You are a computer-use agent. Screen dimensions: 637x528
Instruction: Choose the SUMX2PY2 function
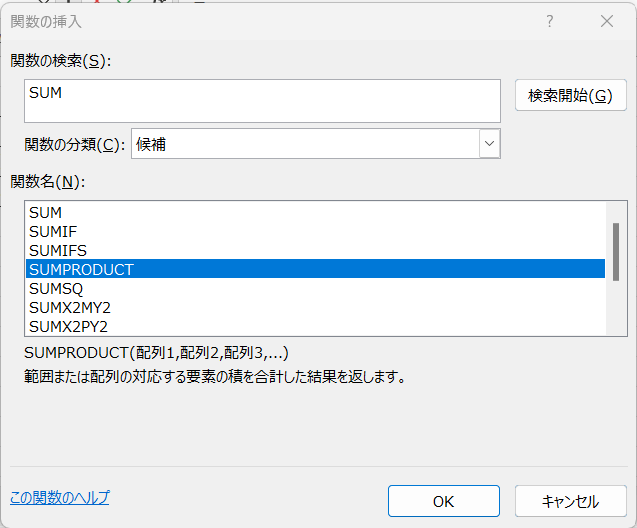pyautogui.click(x=68, y=326)
